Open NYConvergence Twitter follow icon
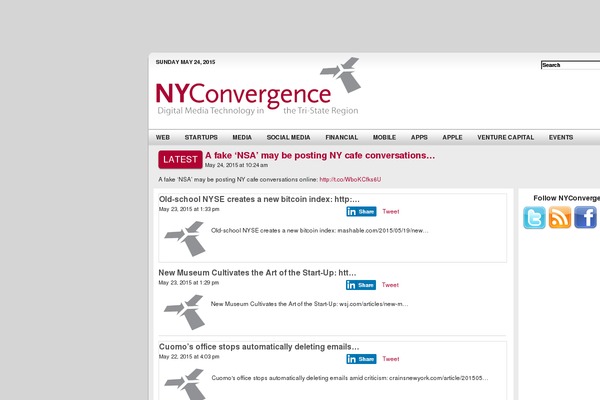This screenshot has width=600, height=400. pyautogui.click(x=534, y=217)
